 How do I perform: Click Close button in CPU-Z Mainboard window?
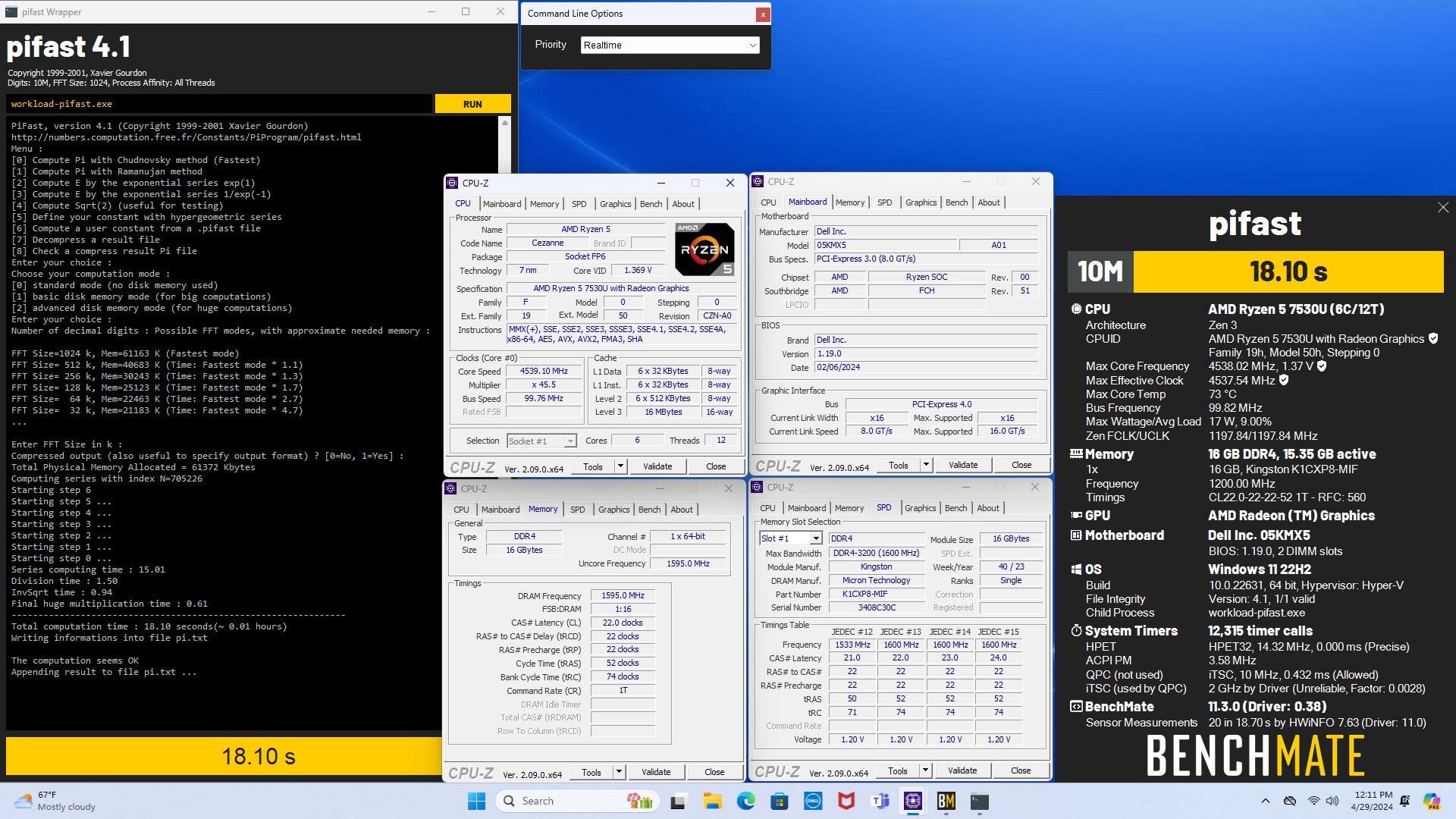1021,465
